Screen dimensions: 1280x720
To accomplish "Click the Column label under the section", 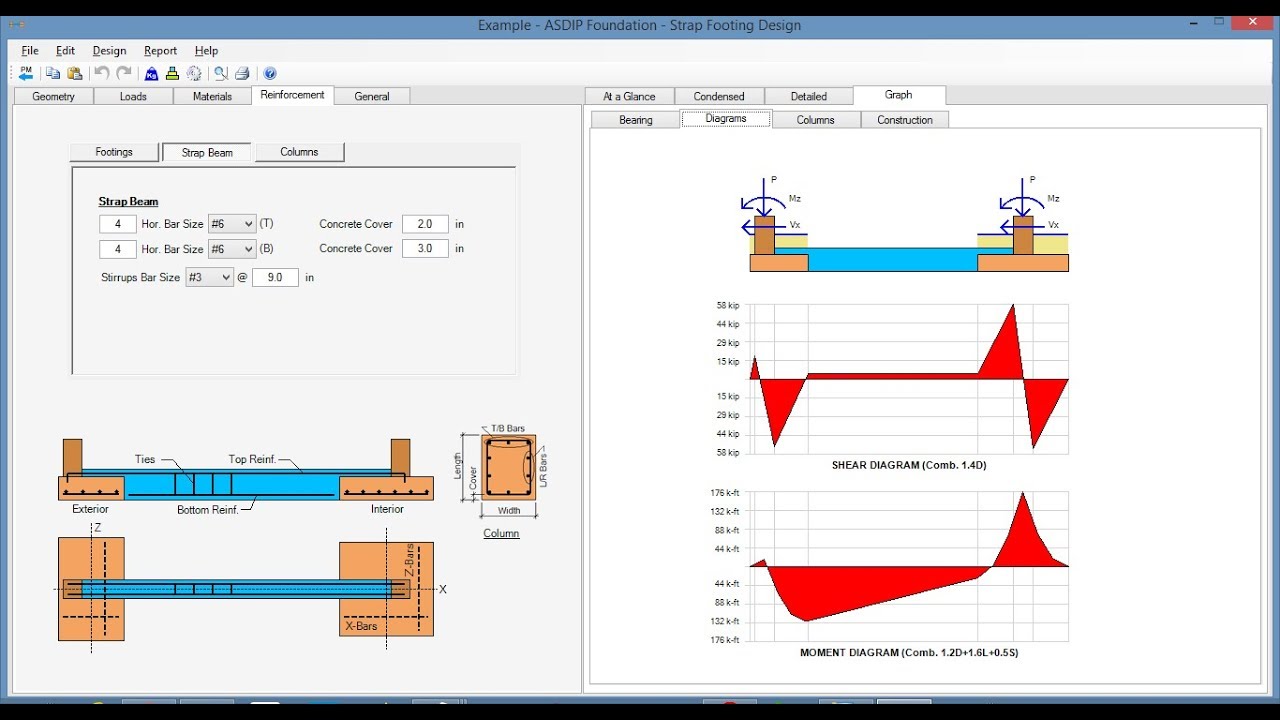I will (x=501, y=533).
